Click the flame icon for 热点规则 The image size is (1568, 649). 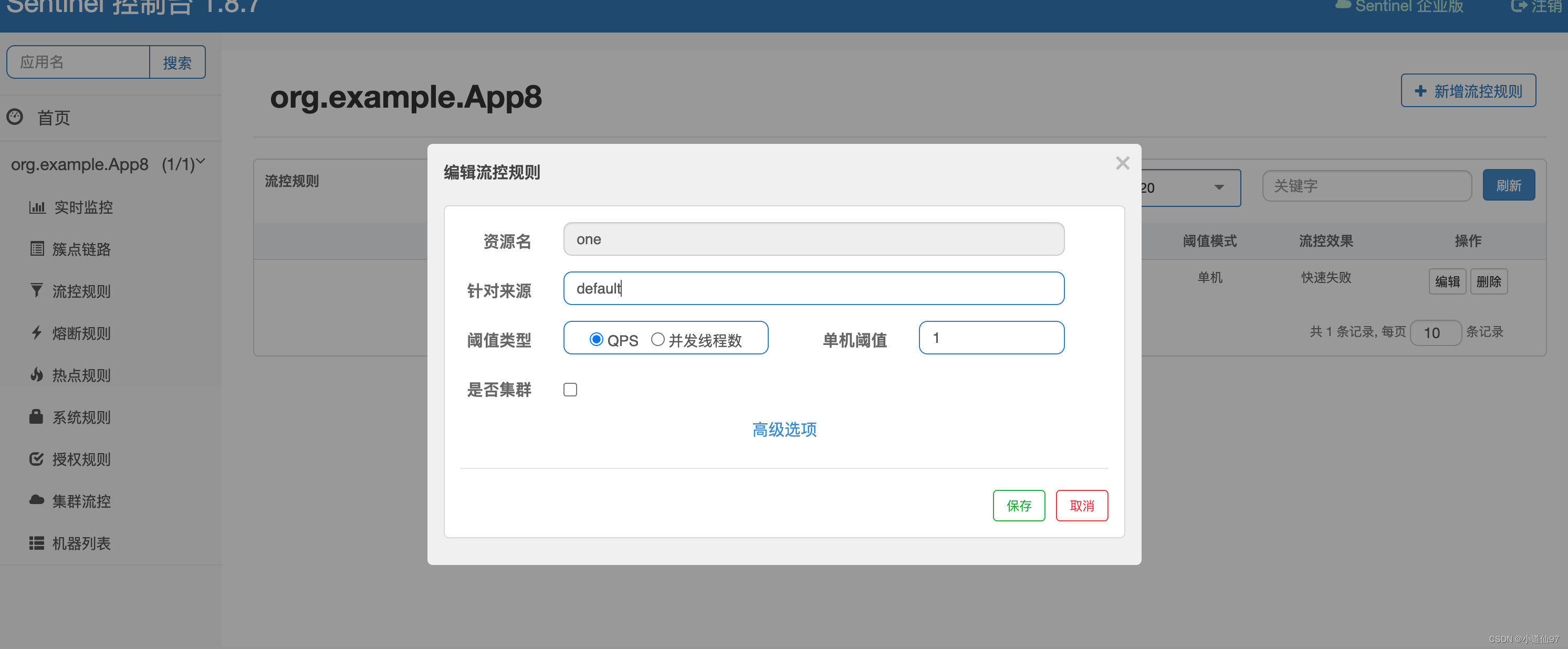[37, 374]
